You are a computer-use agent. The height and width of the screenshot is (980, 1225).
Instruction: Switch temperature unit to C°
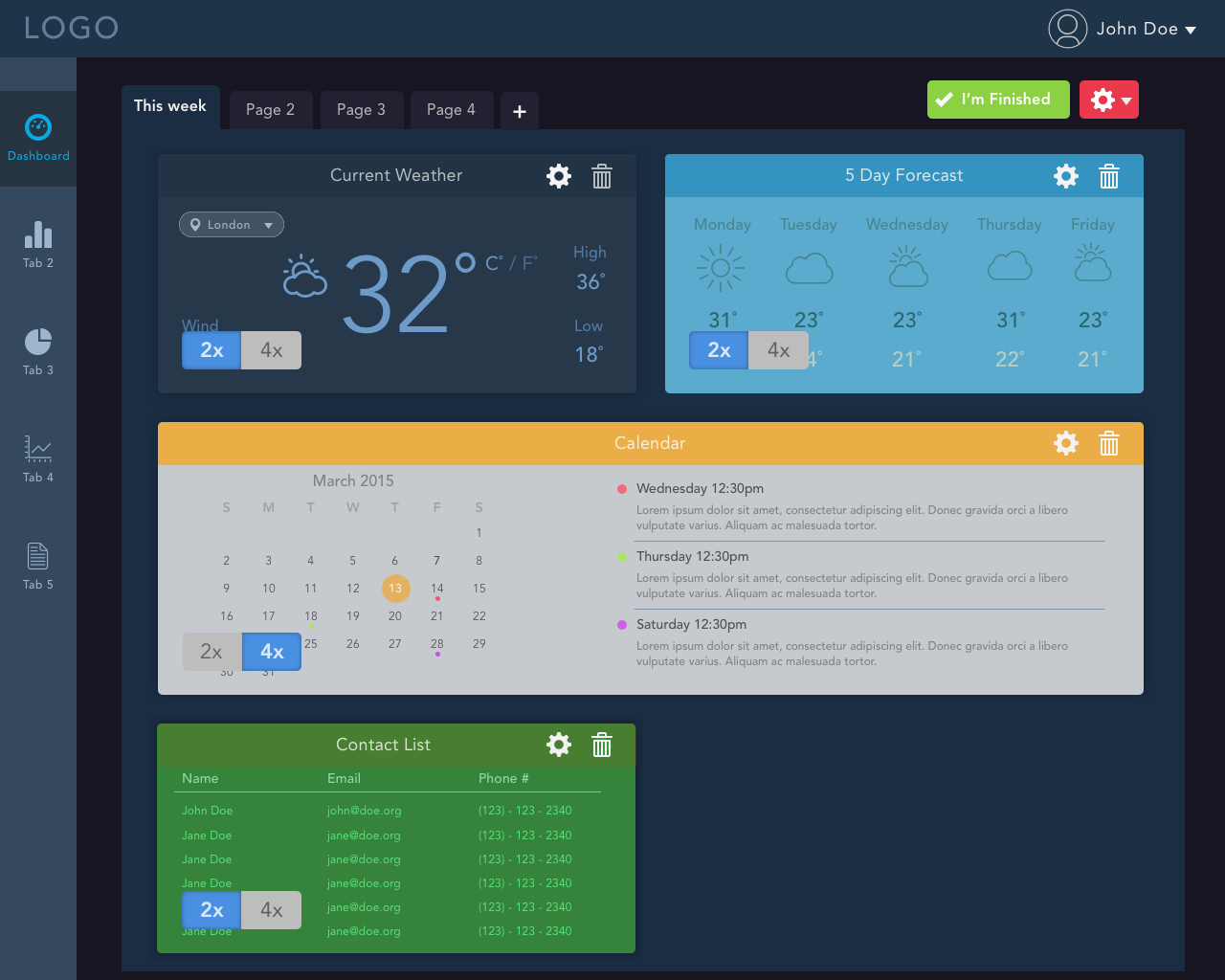tap(494, 262)
